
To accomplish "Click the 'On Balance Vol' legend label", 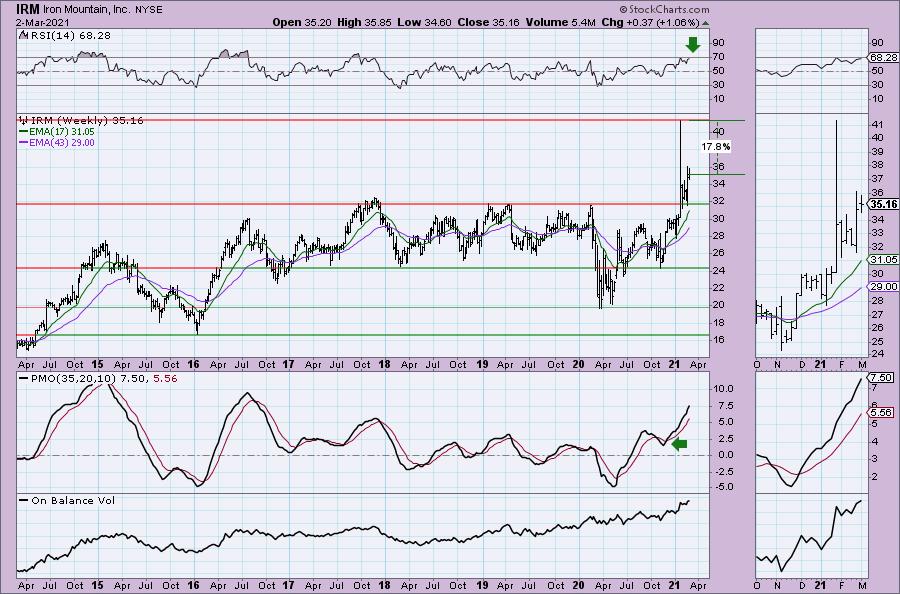I will (x=67, y=500).
